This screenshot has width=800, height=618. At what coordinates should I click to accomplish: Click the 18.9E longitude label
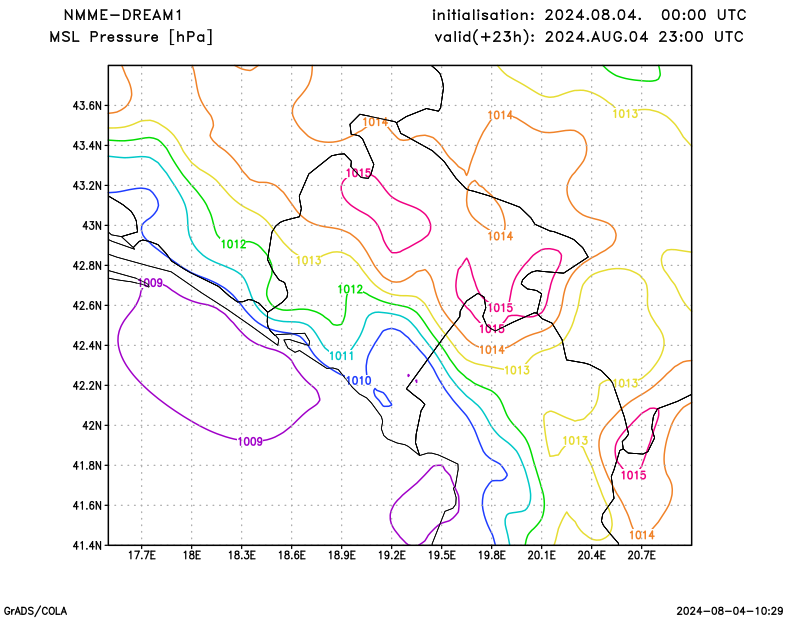[341, 555]
